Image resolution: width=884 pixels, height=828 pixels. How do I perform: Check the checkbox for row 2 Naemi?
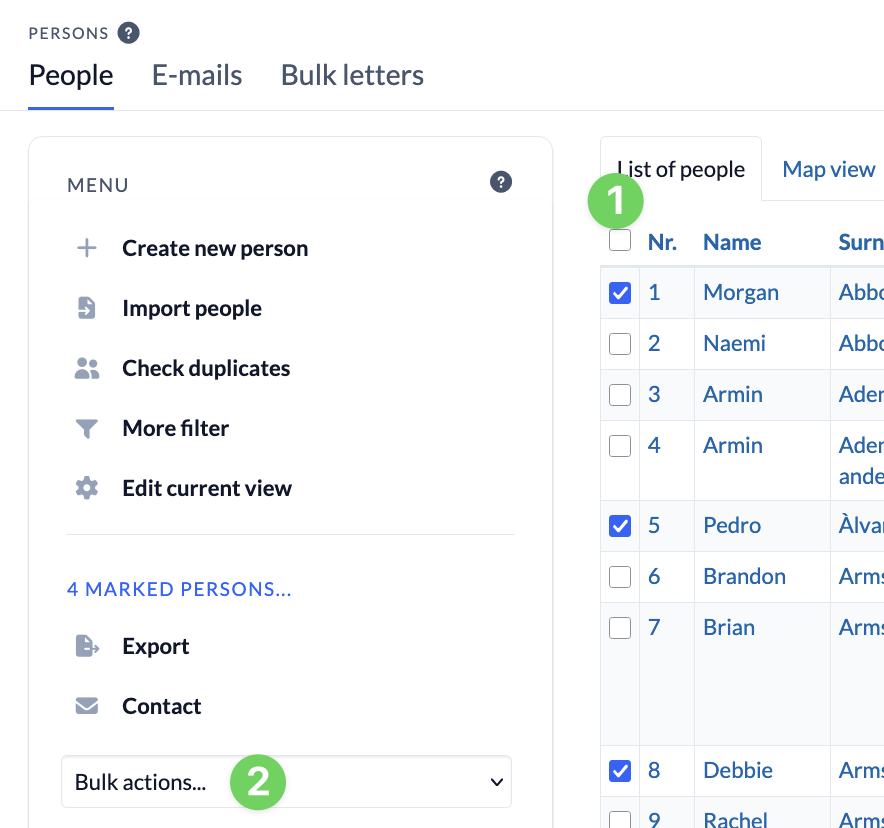(x=620, y=344)
